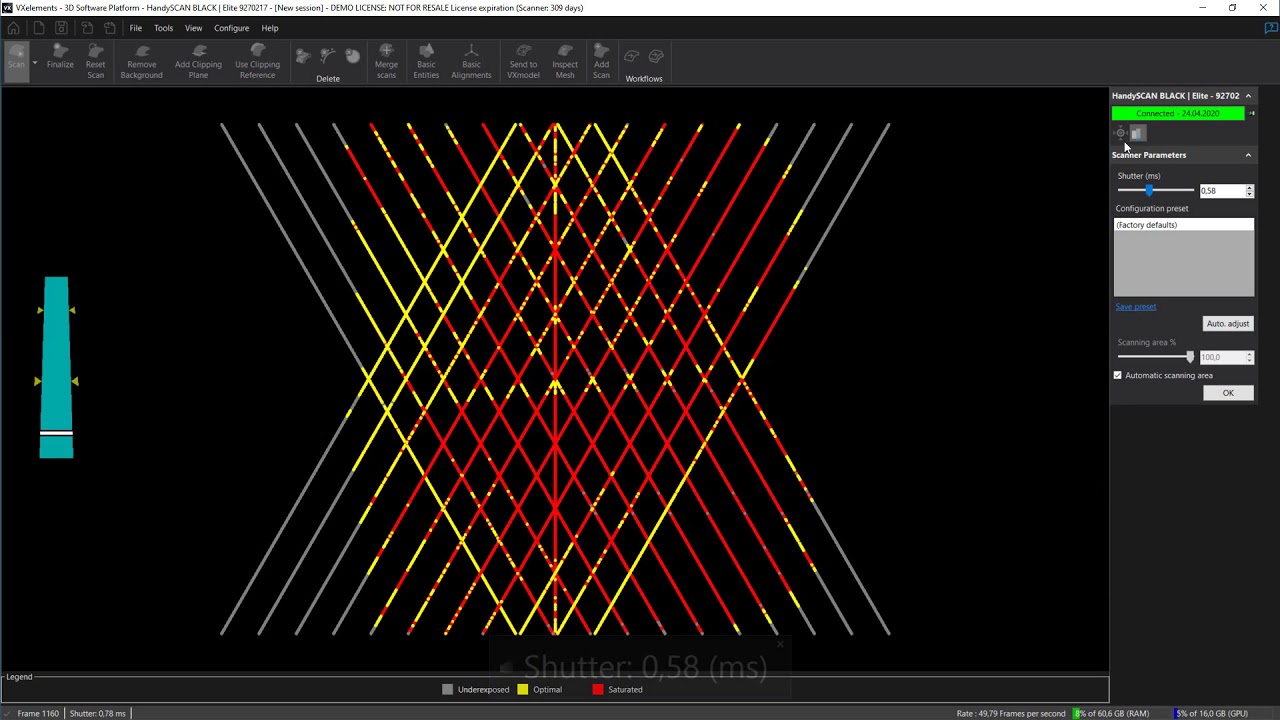This screenshot has width=1280, height=720.
Task: Click the scanner targets visibility toggle
Action: click(x=1121, y=133)
